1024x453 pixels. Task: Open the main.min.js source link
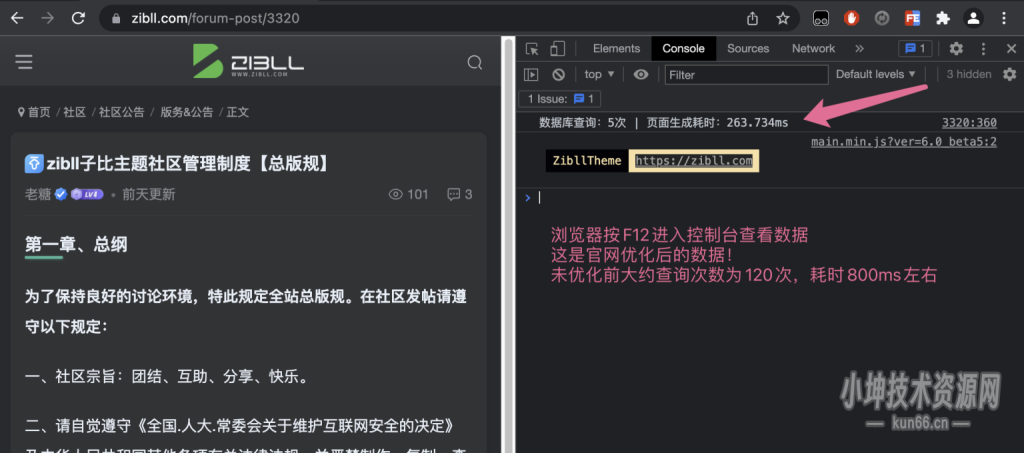pos(904,142)
